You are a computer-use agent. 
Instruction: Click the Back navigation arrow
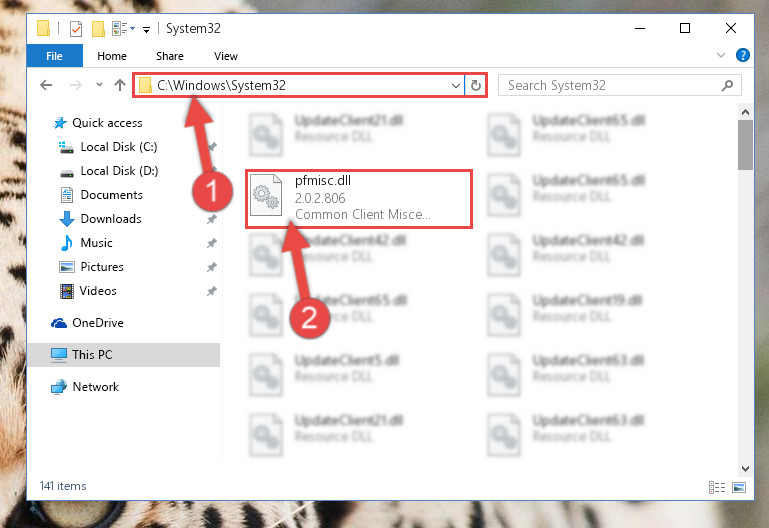click(46, 85)
